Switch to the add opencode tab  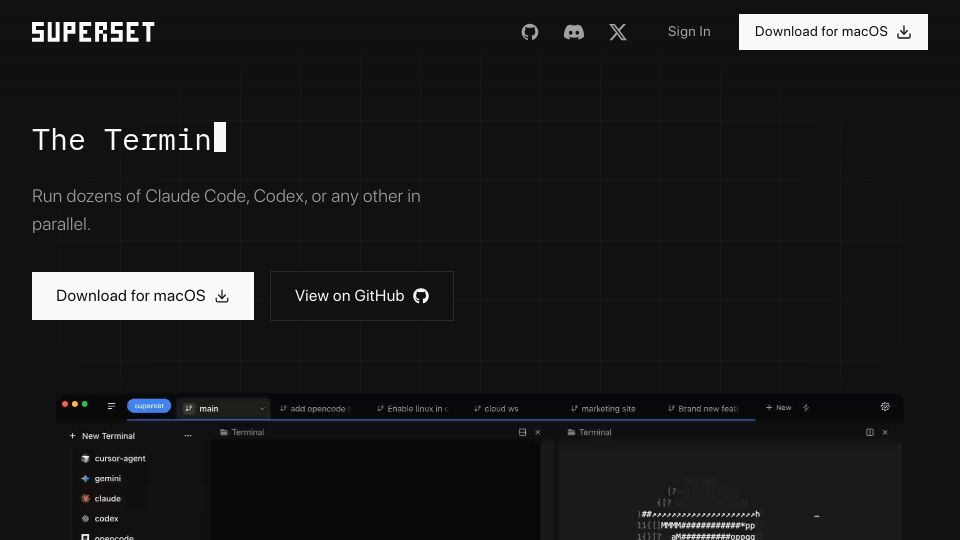[315, 408]
